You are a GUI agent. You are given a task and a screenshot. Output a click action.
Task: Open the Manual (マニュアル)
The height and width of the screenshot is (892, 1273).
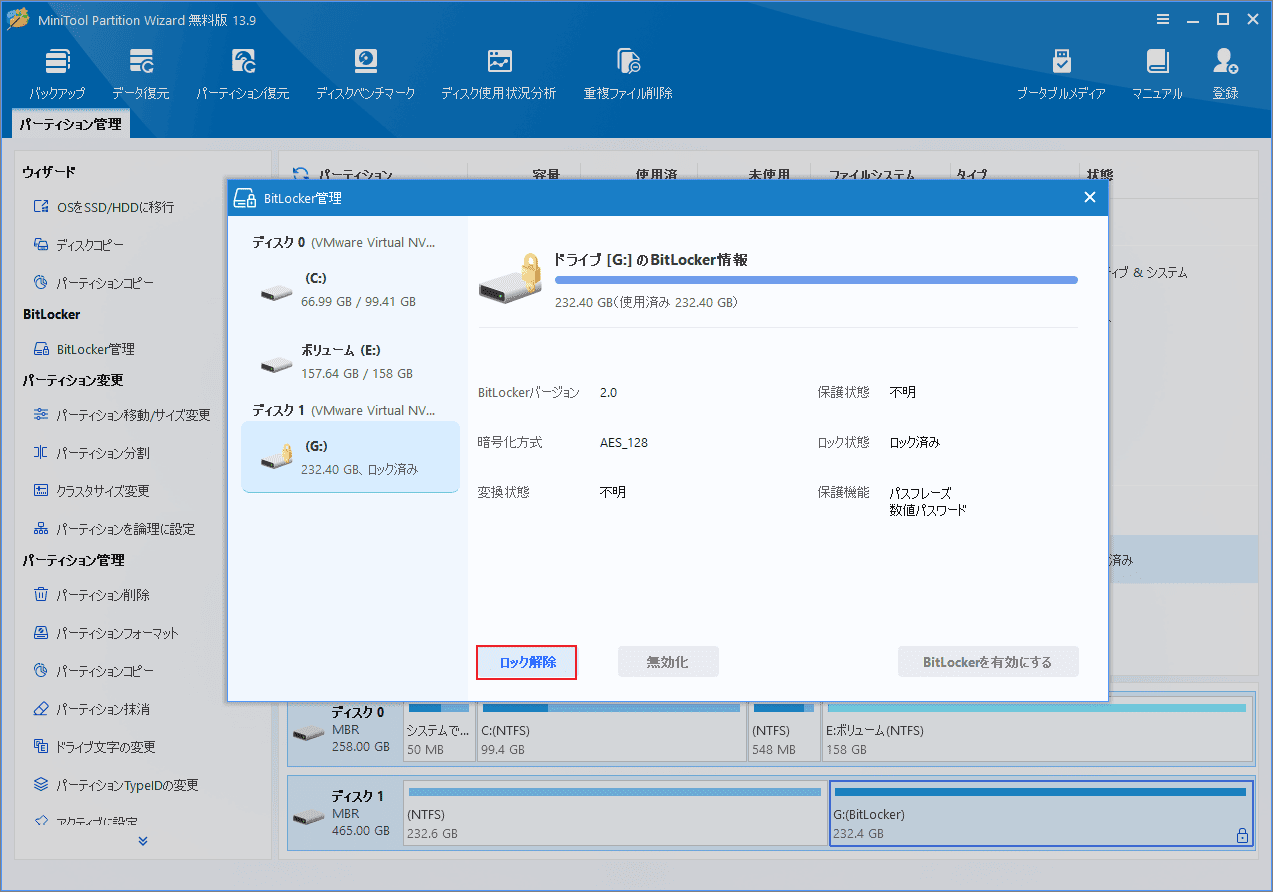(x=1157, y=73)
